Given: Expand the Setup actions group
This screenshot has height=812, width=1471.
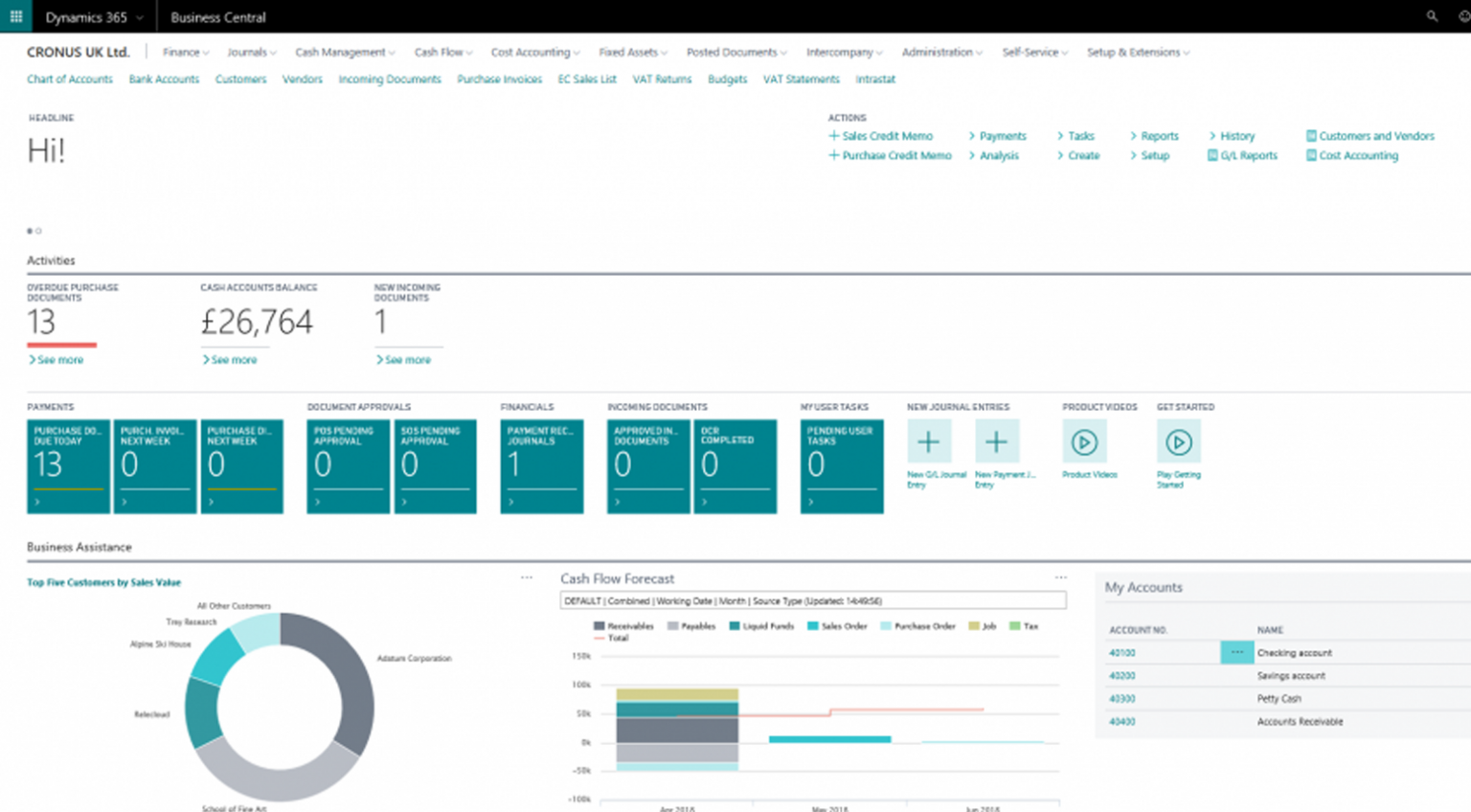Looking at the screenshot, I should [x=1149, y=155].
